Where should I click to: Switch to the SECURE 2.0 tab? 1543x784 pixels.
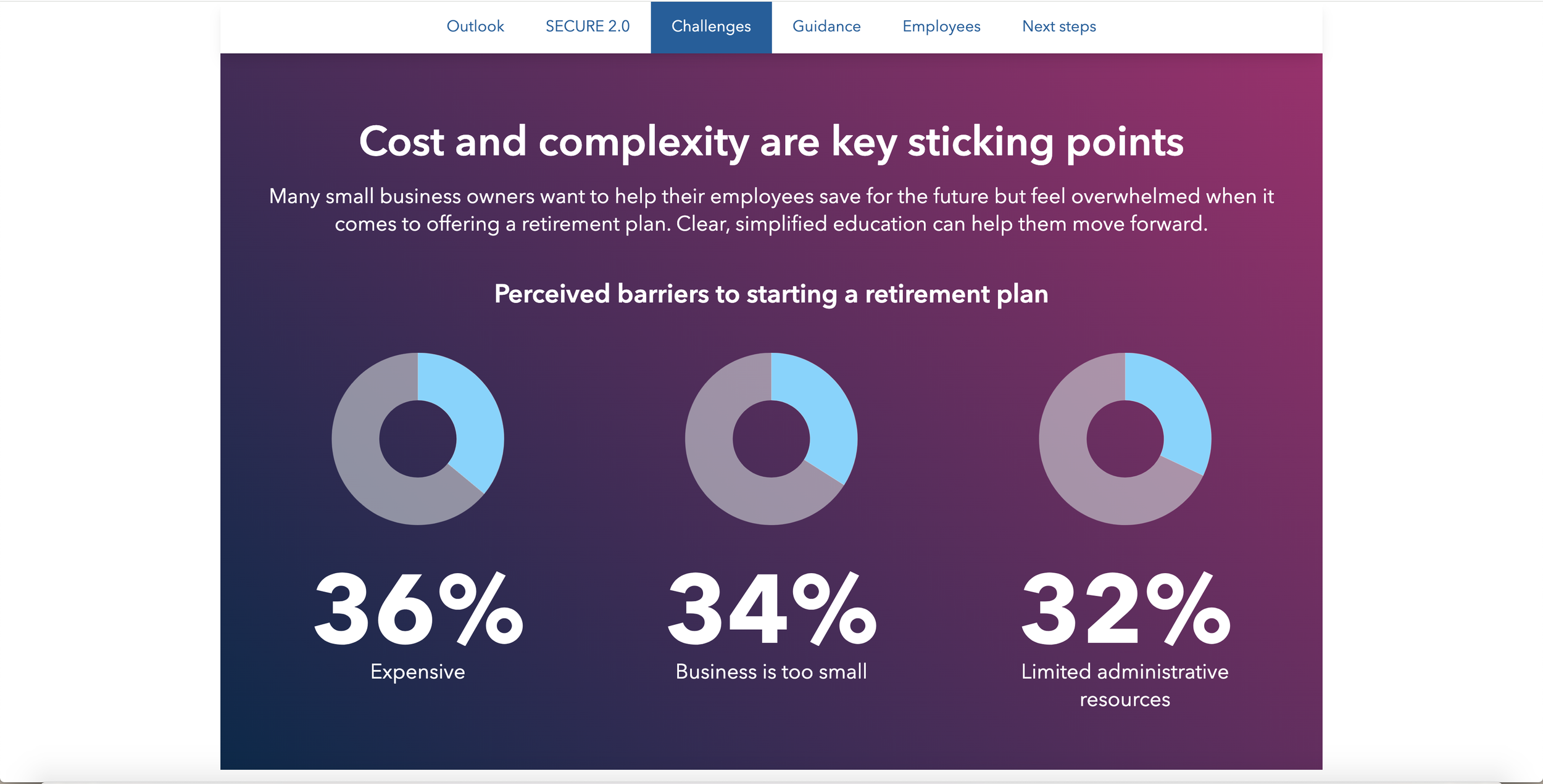pos(587,27)
